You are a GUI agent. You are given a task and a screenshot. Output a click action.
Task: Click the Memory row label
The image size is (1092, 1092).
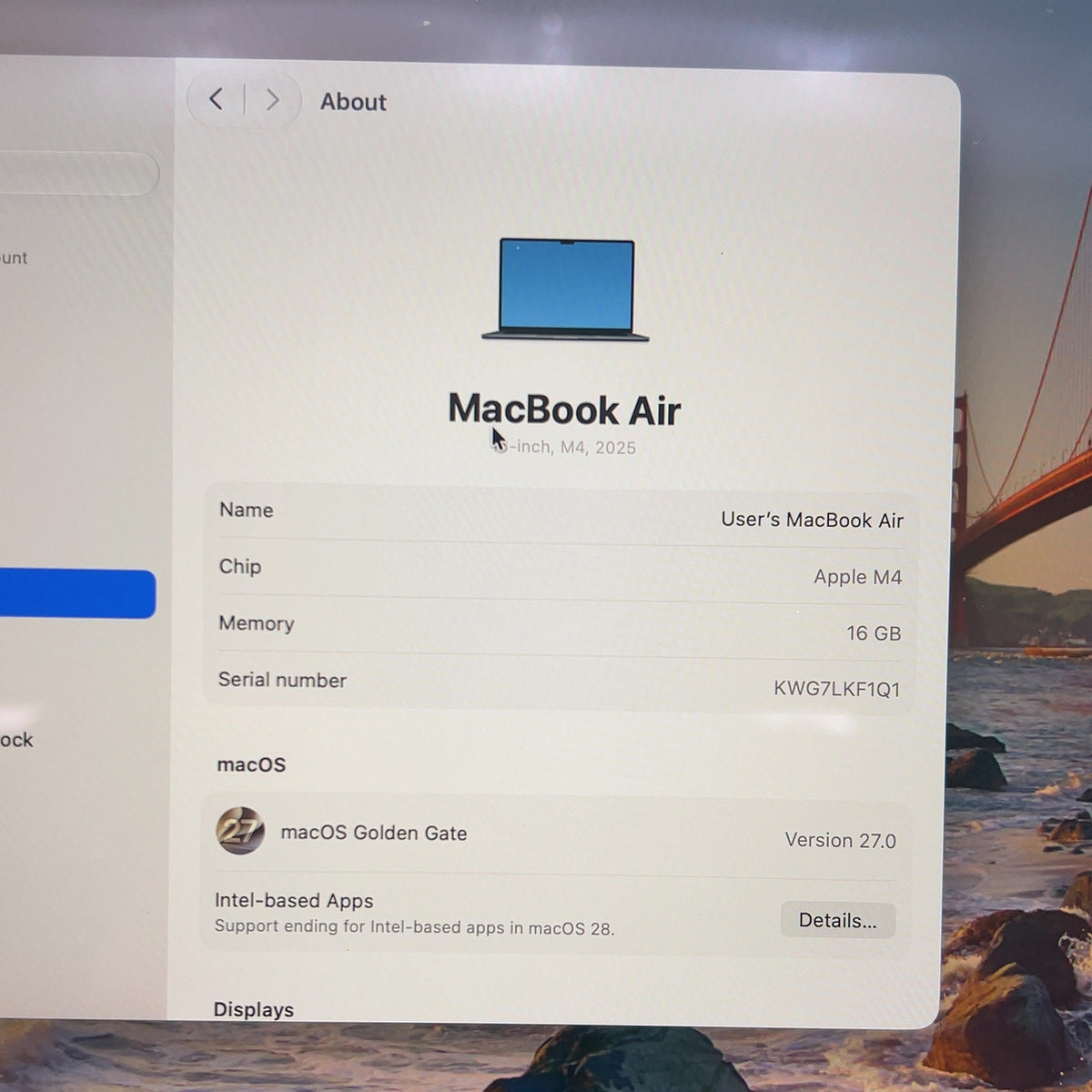257,623
